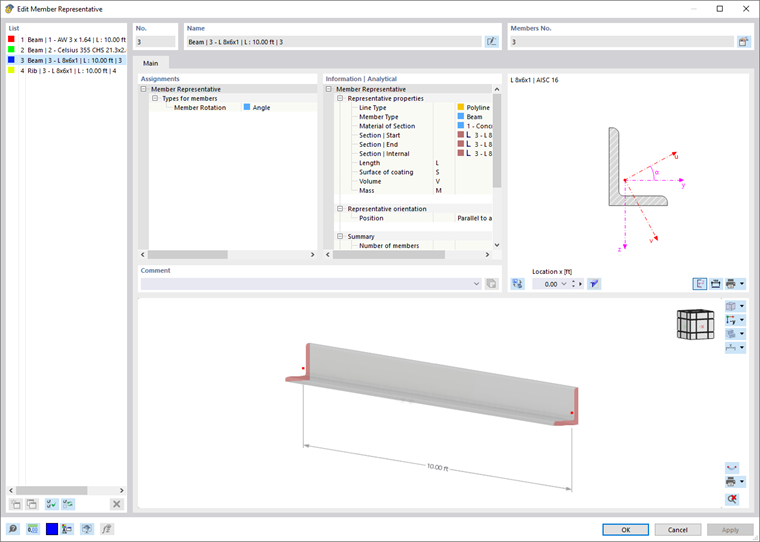Click the red deformation curve icon

[732, 468]
